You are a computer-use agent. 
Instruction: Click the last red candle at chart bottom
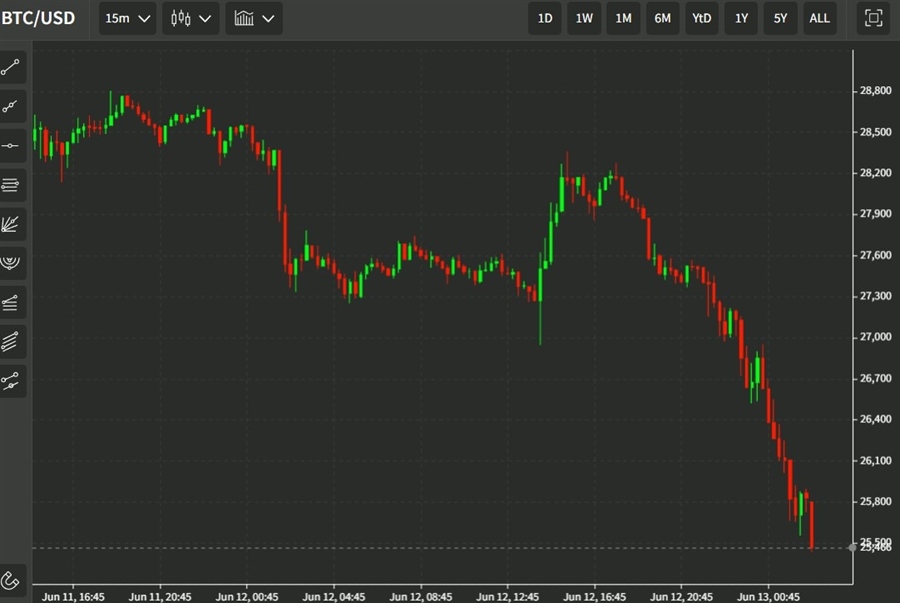[812, 525]
